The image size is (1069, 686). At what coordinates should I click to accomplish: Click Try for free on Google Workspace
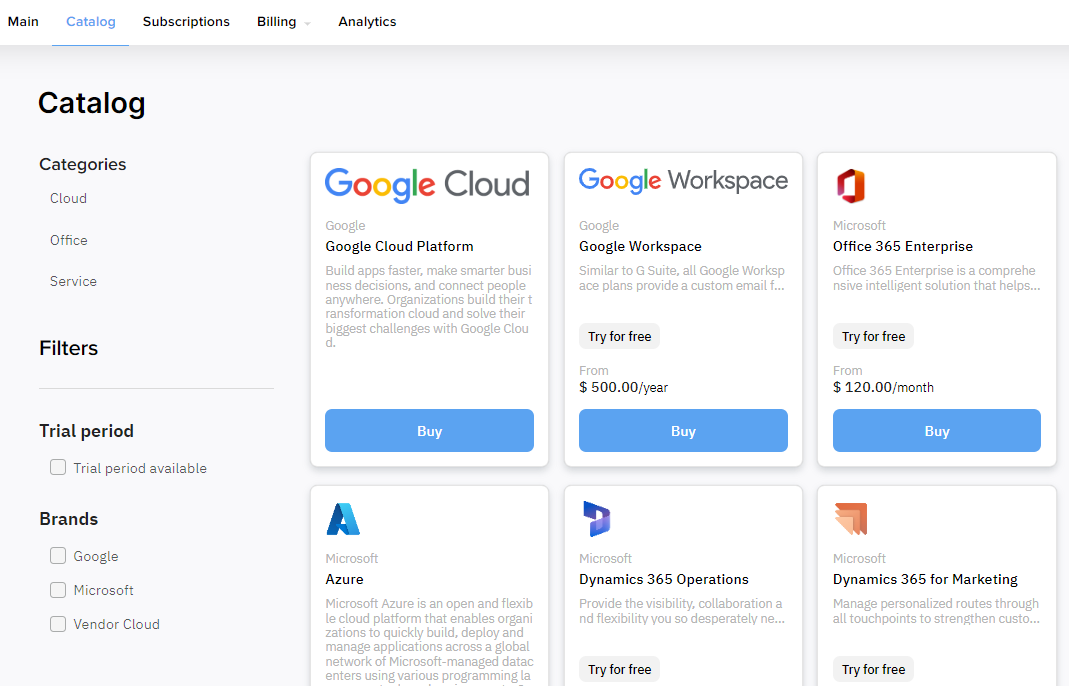pos(620,336)
